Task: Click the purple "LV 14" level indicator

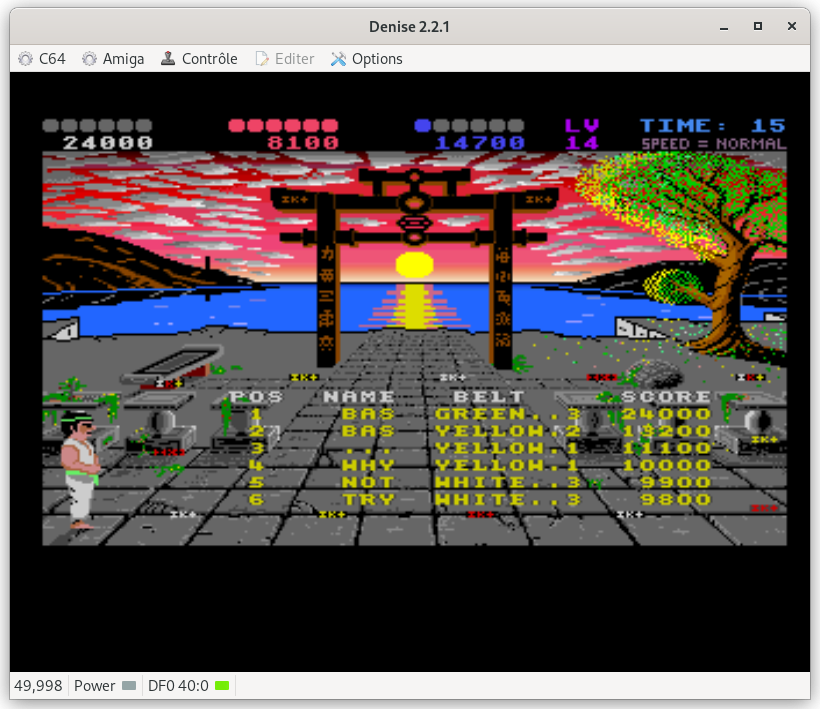Action: tap(582, 134)
